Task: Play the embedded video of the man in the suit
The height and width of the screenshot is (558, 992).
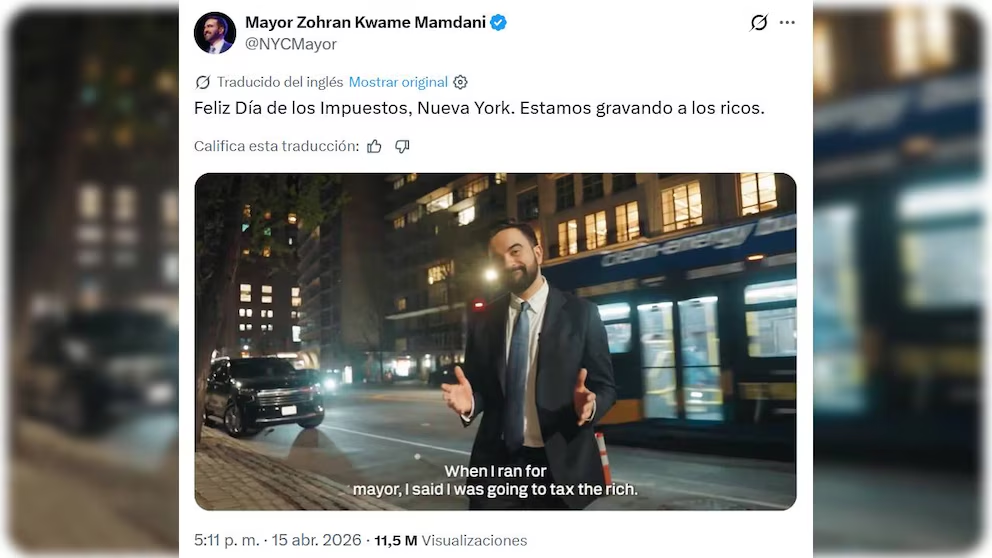Action: (x=495, y=342)
